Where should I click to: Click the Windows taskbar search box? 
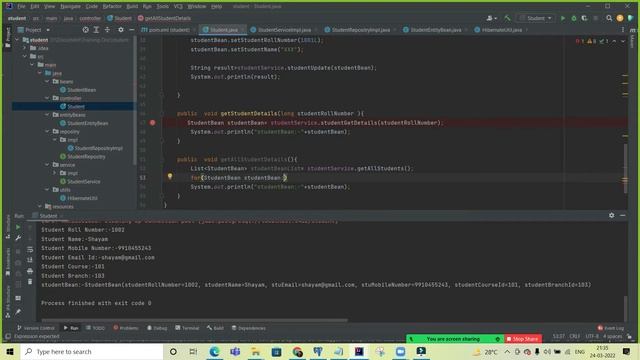92,351
